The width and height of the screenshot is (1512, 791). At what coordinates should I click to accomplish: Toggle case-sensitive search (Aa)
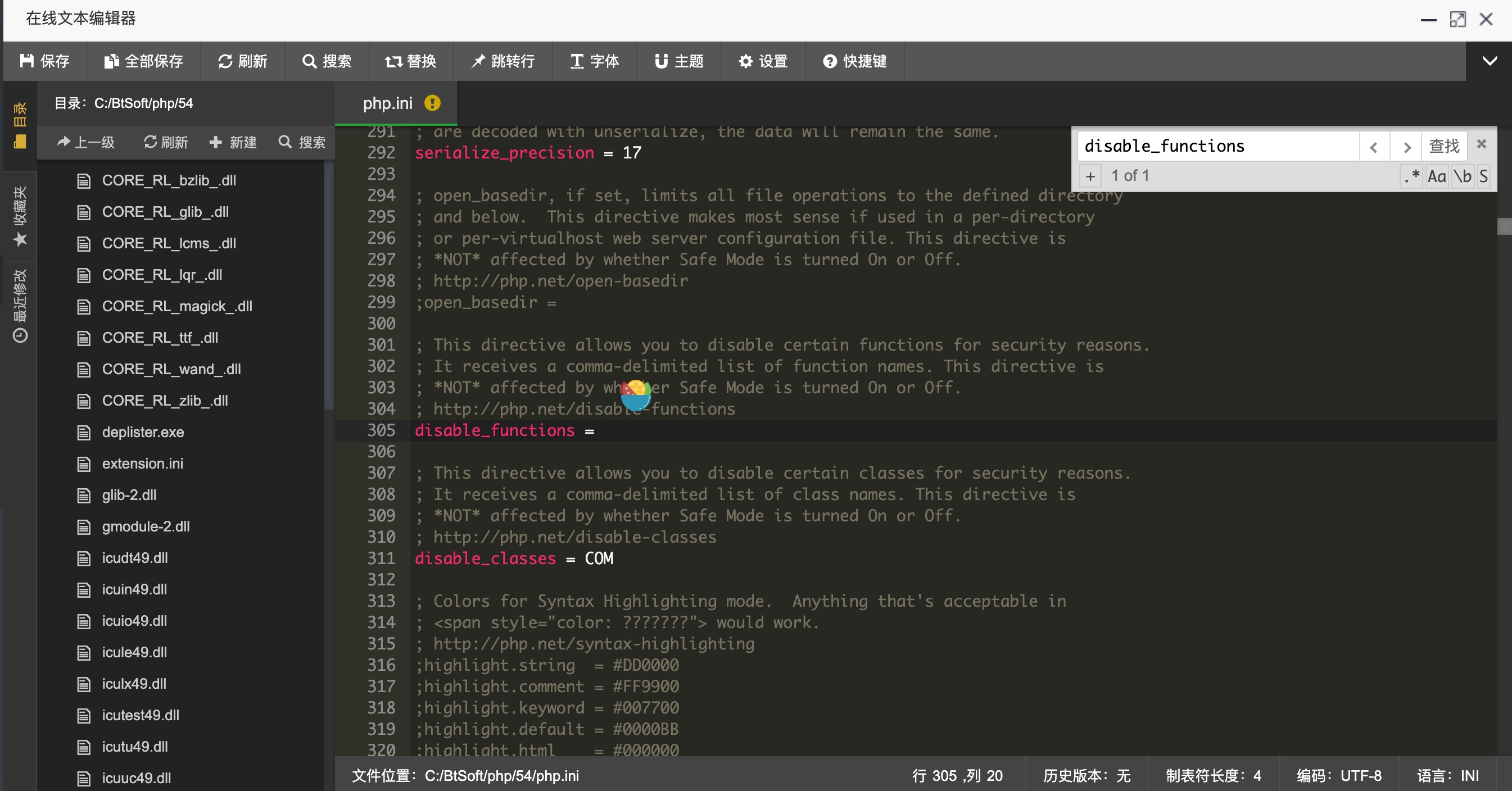[x=1437, y=176]
